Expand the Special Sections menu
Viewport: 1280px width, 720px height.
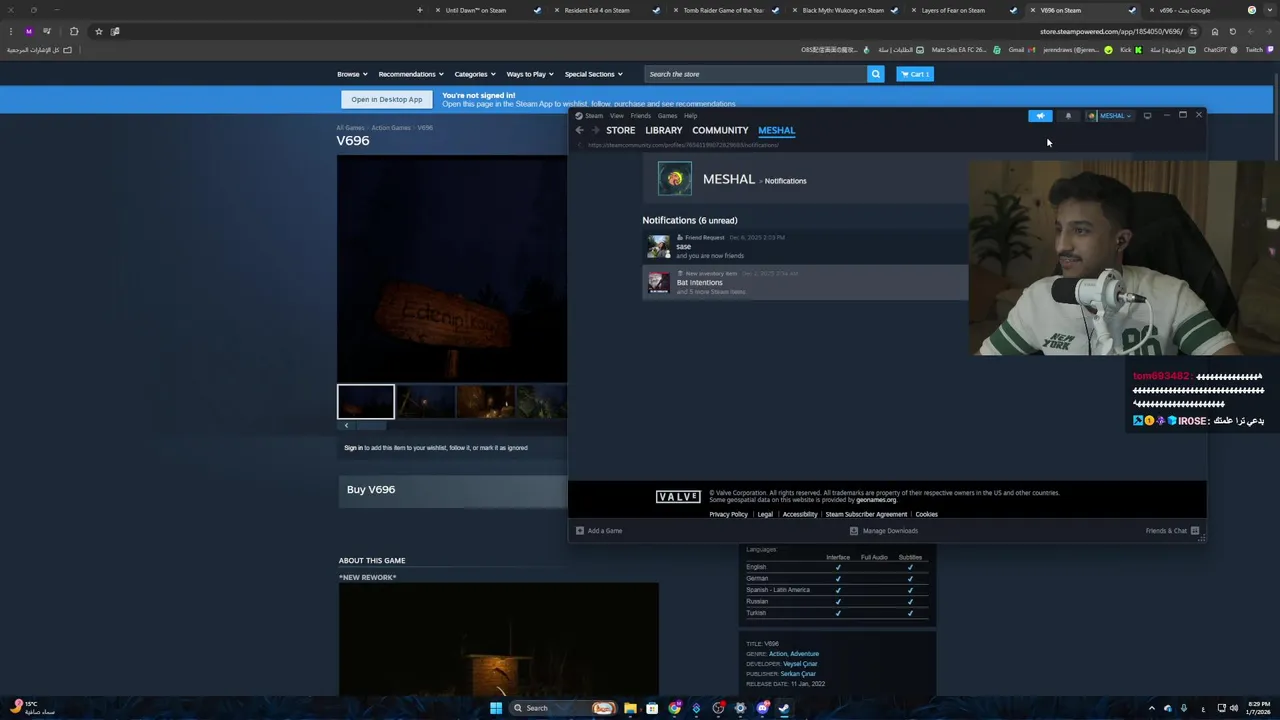[593, 74]
